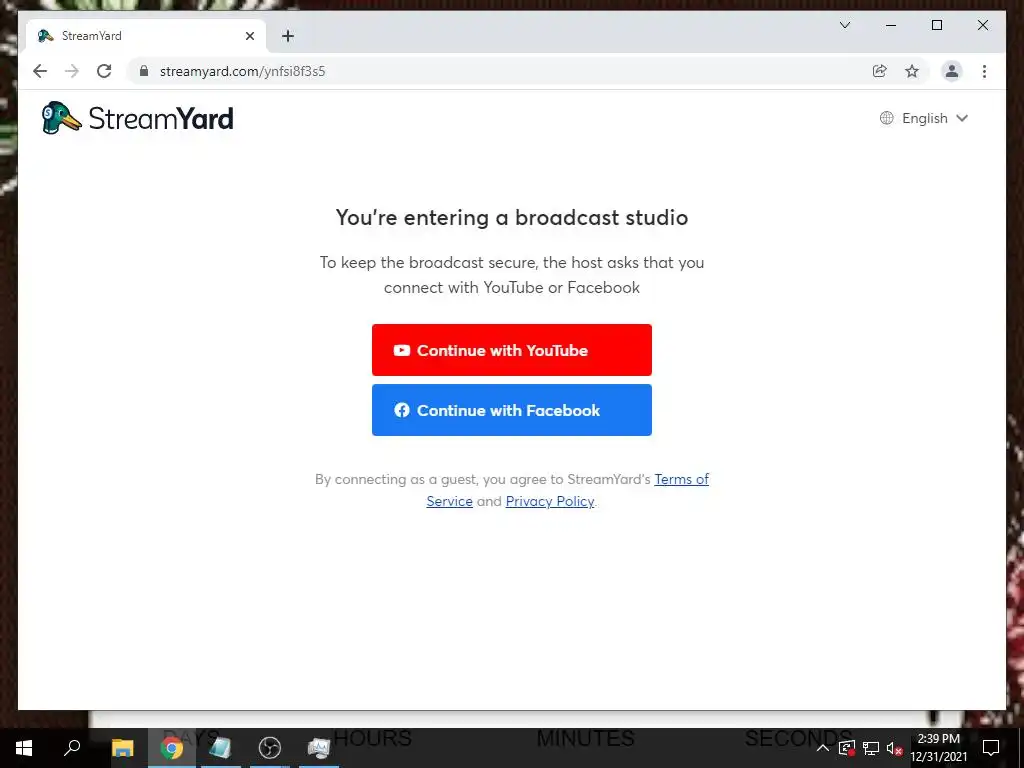Screen dimensions: 1024x768
Task: Open the English language dropdown
Action: click(x=924, y=118)
